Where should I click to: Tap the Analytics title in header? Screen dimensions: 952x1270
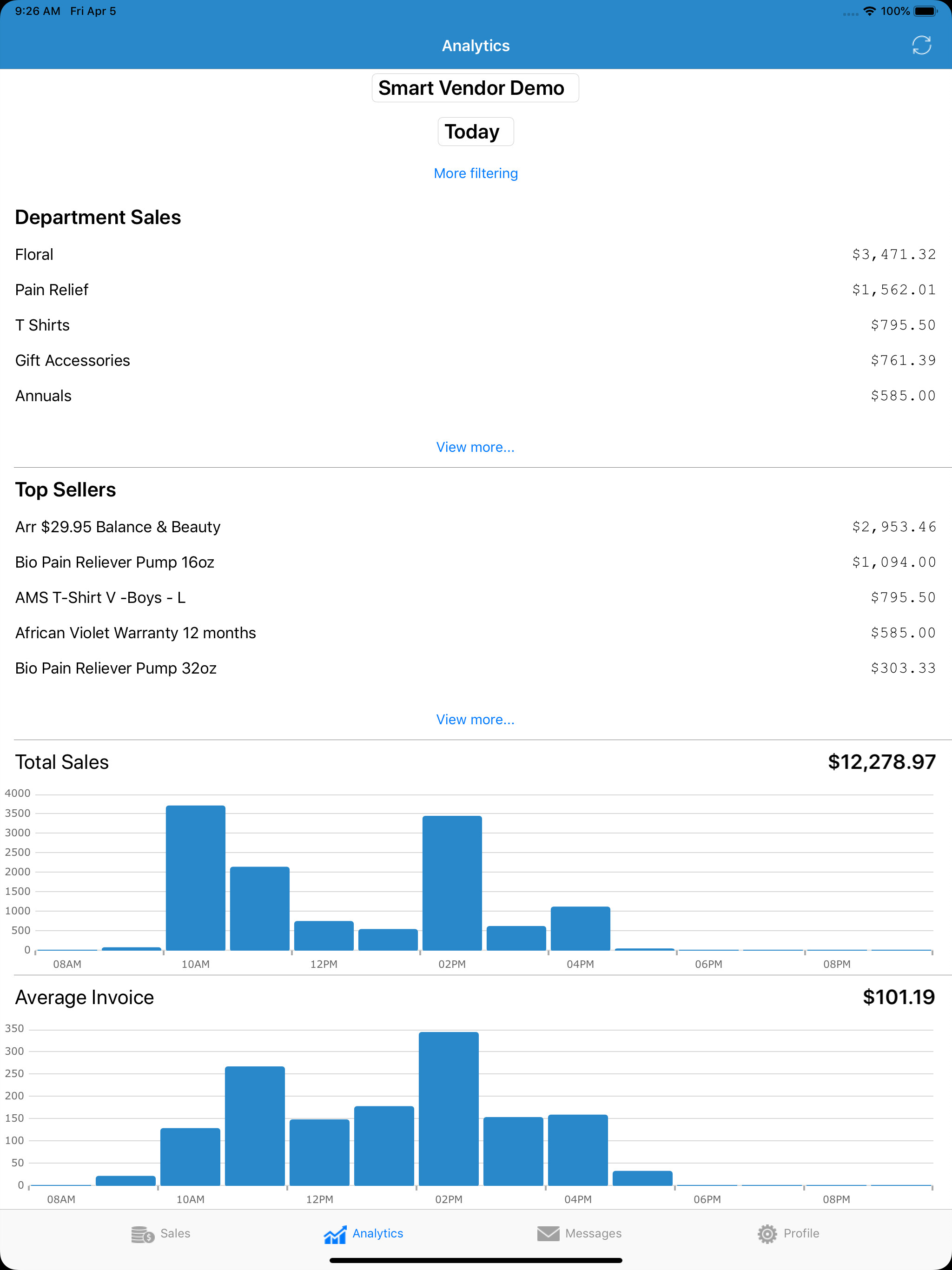tap(476, 46)
